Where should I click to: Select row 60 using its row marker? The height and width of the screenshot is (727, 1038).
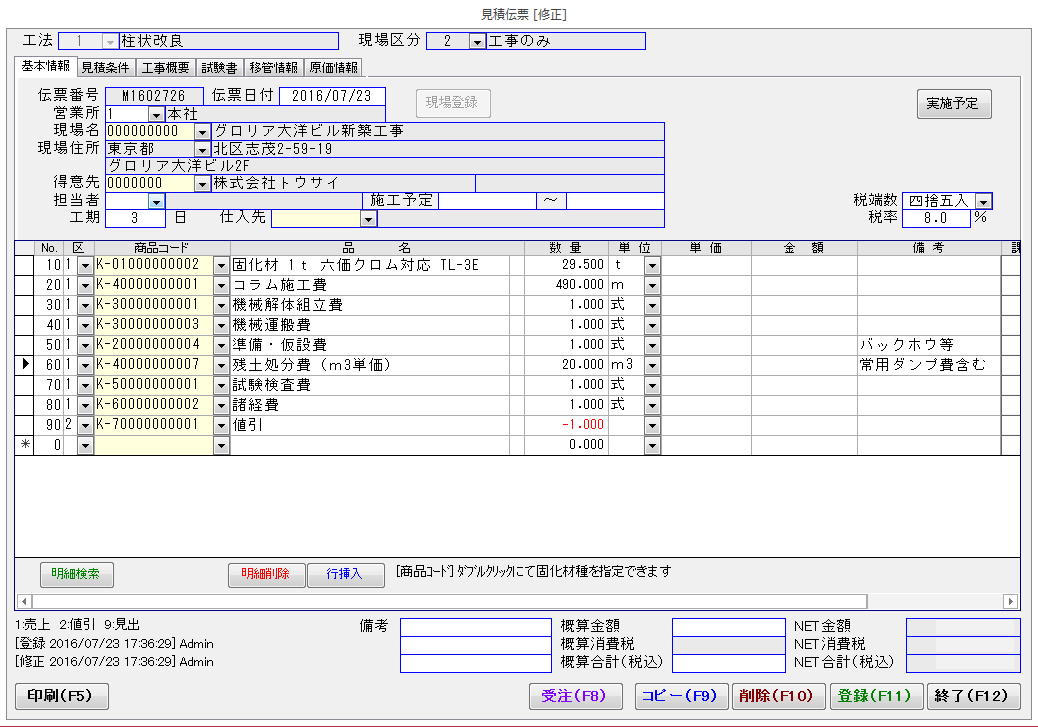24,365
